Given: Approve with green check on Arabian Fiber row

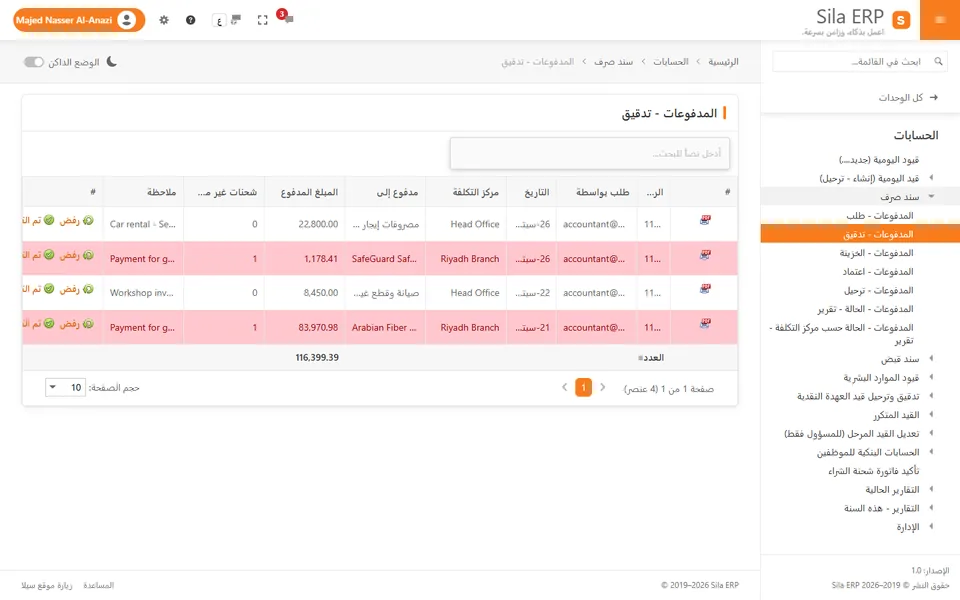Looking at the screenshot, I should (x=49, y=323).
